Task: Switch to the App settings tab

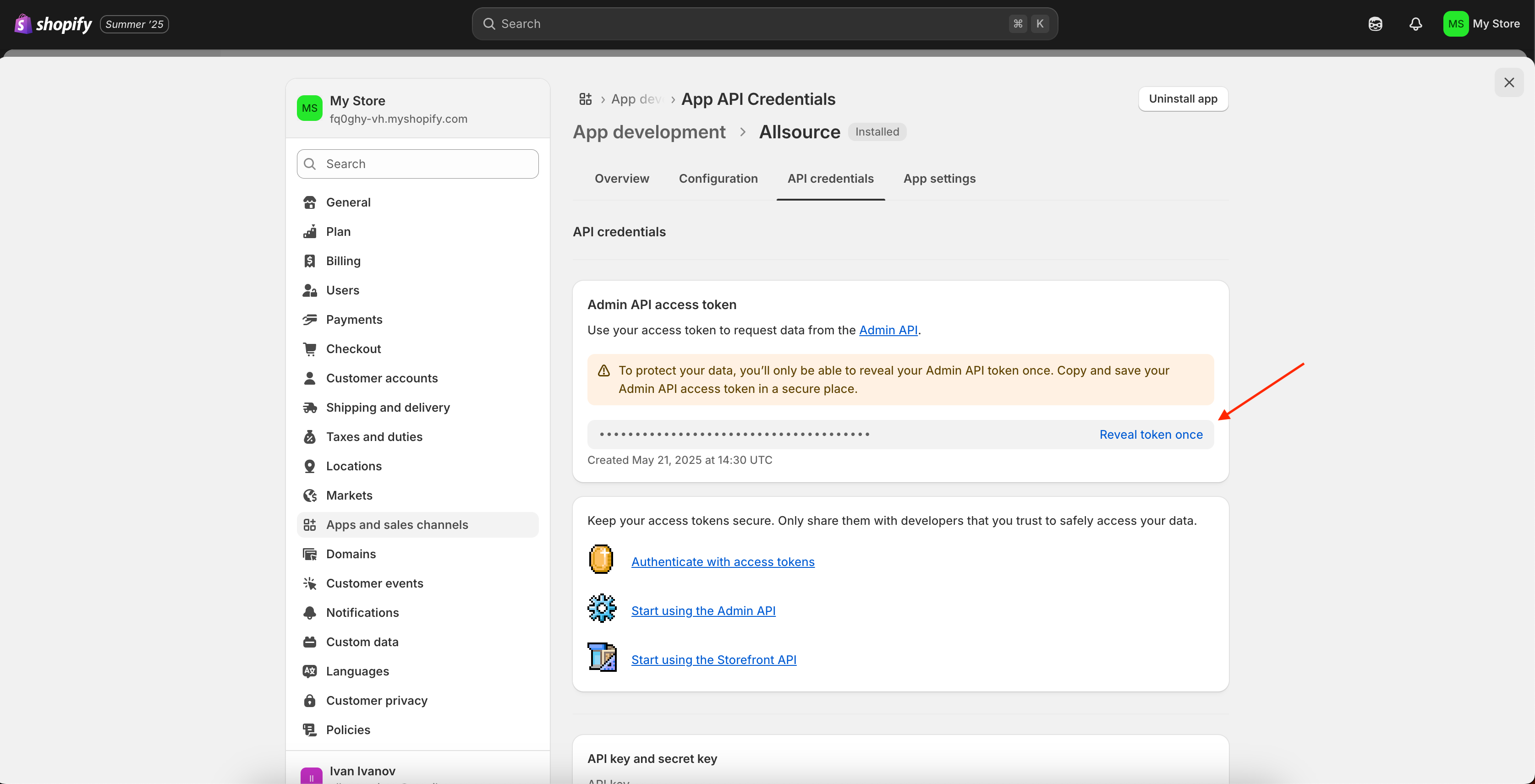Action: pos(939,179)
